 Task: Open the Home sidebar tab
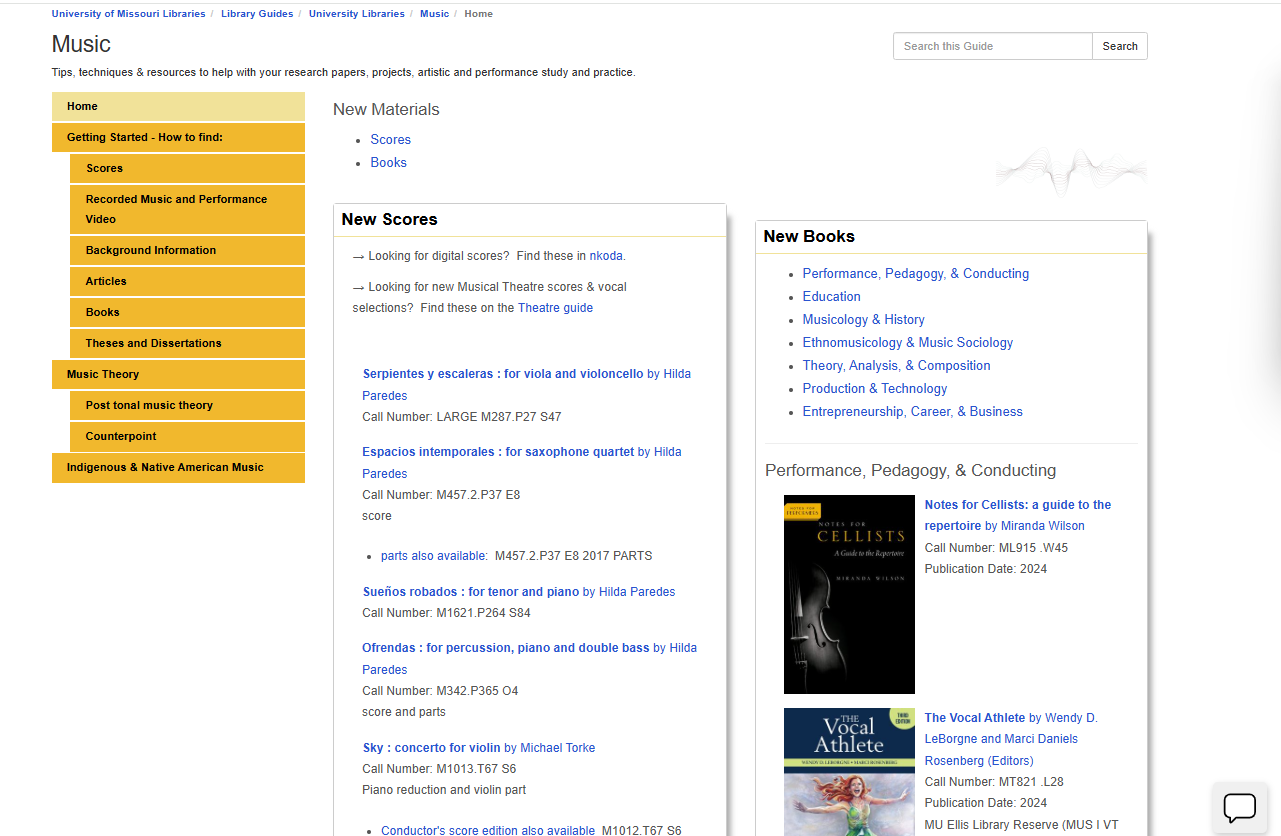[x=178, y=107]
